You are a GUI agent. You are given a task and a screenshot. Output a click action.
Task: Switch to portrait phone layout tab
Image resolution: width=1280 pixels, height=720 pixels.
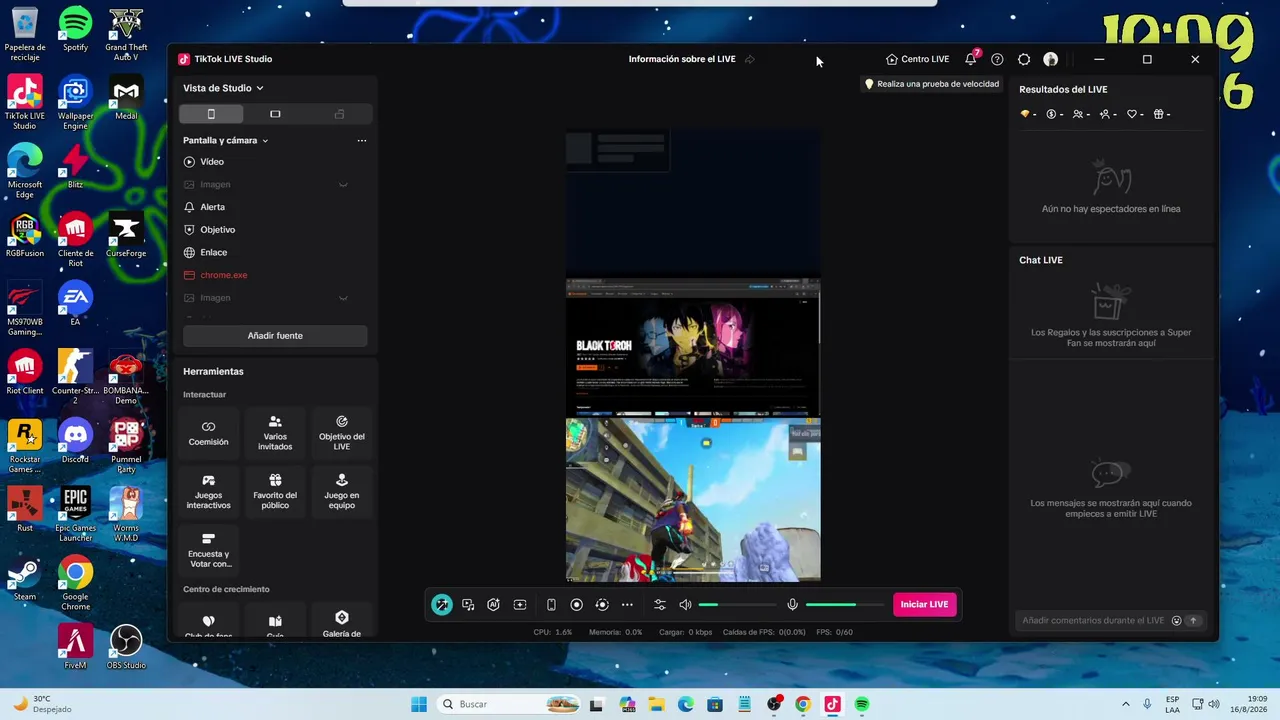[211, 114]
